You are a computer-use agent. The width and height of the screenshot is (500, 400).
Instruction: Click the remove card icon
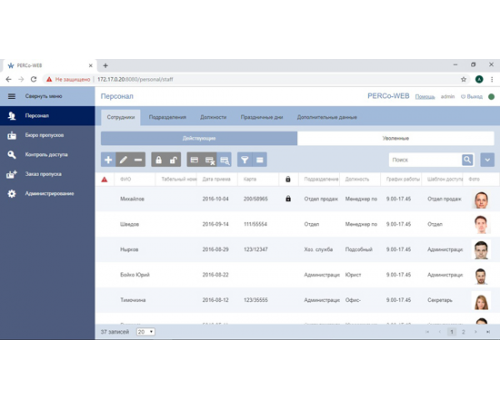coord(209,160)
